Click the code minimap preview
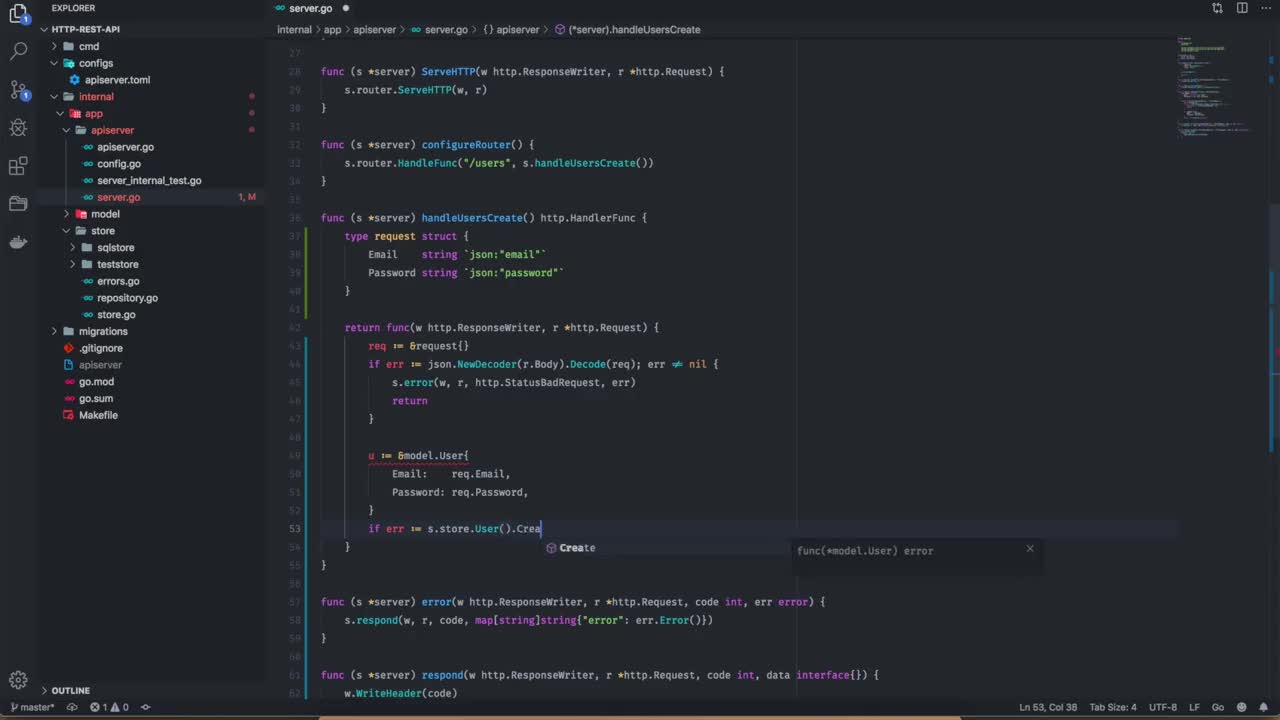The image size is (1280, 720). 1215,90
